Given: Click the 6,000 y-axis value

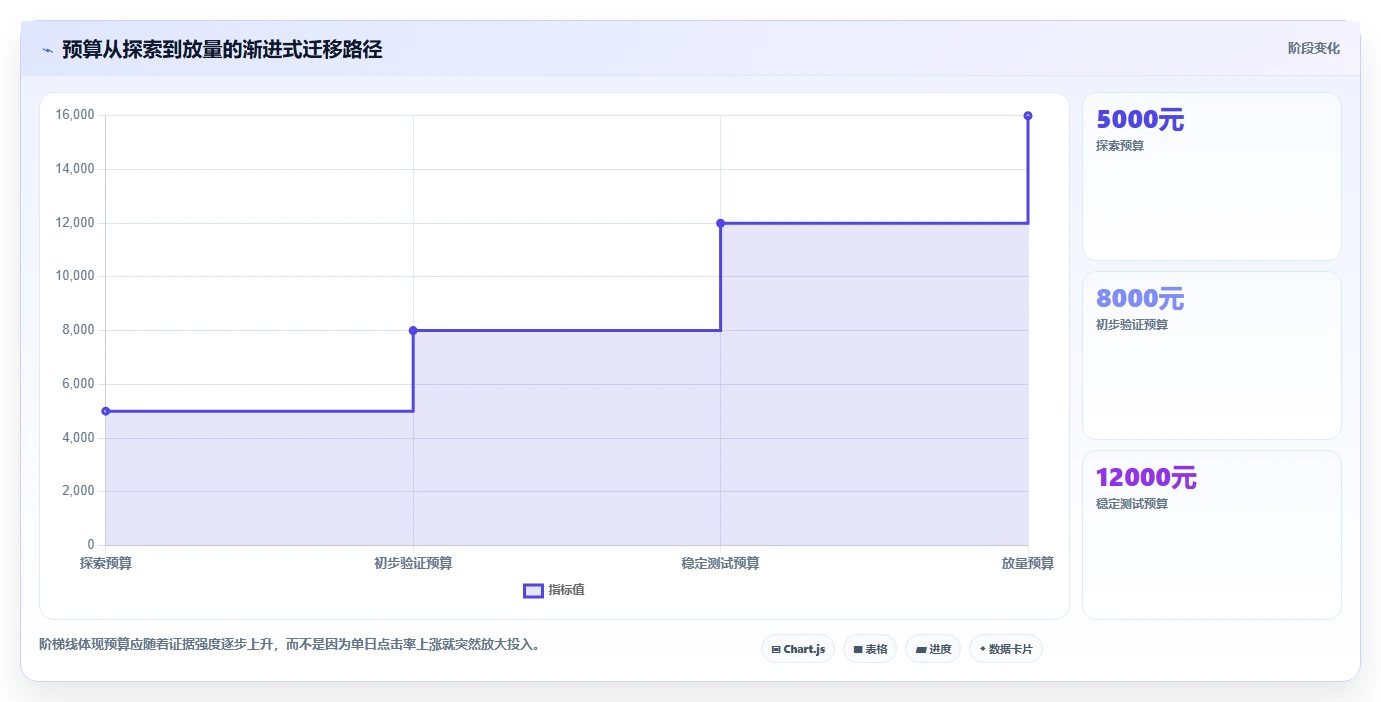Looking at the screenshot, I should 78,384.
